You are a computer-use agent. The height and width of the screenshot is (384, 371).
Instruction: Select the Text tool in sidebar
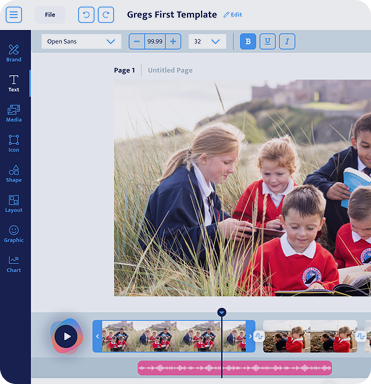(14, 83)
